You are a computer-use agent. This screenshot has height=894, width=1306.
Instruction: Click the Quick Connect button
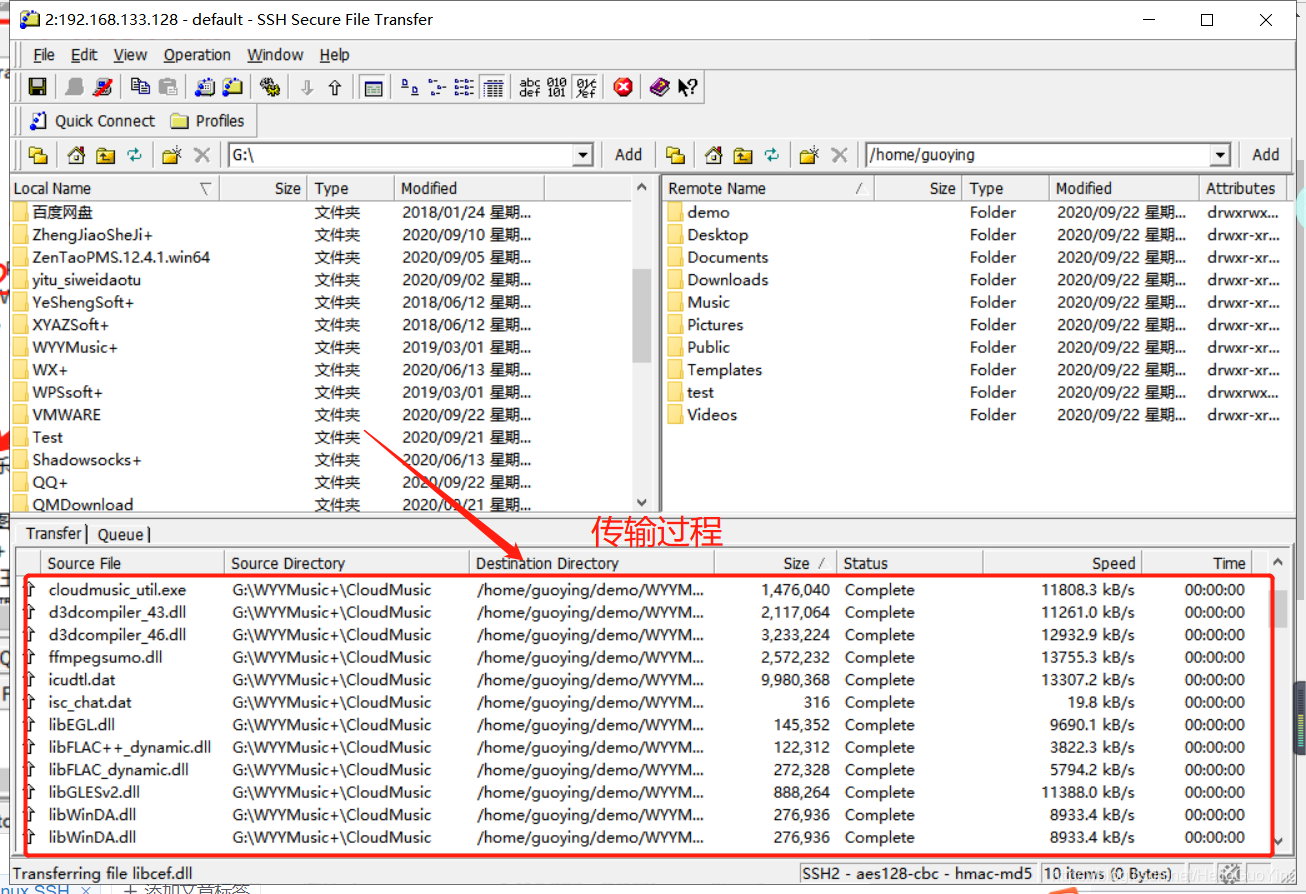(x=92, y=121)
